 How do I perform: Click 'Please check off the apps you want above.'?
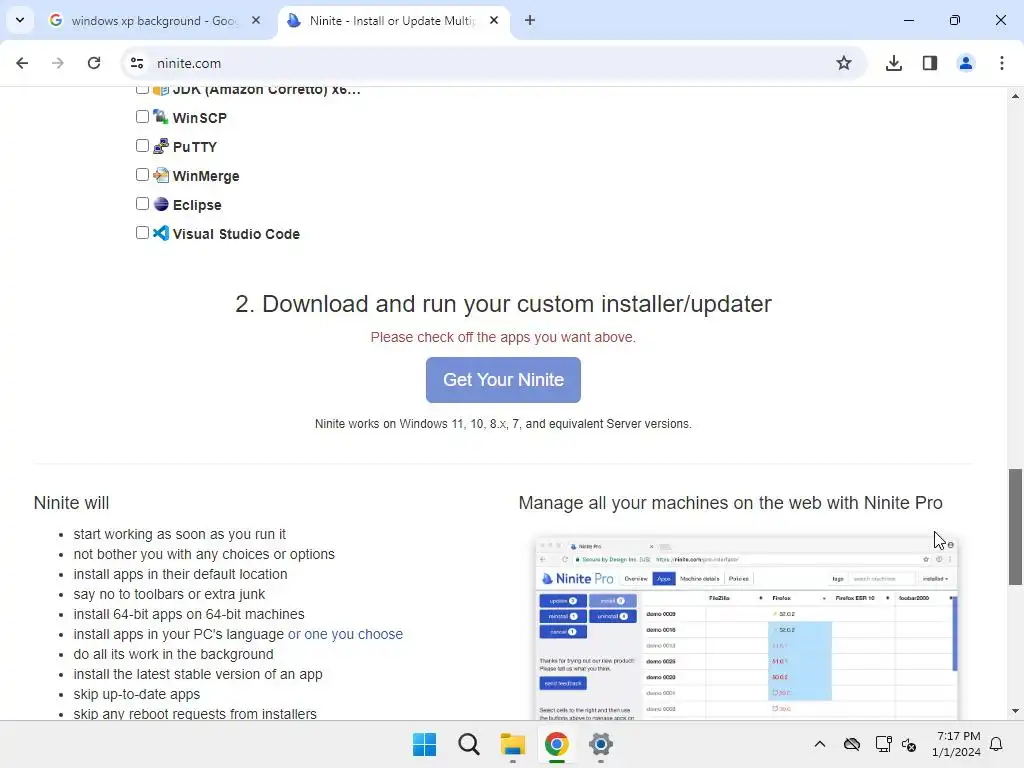tap(503, 337)
